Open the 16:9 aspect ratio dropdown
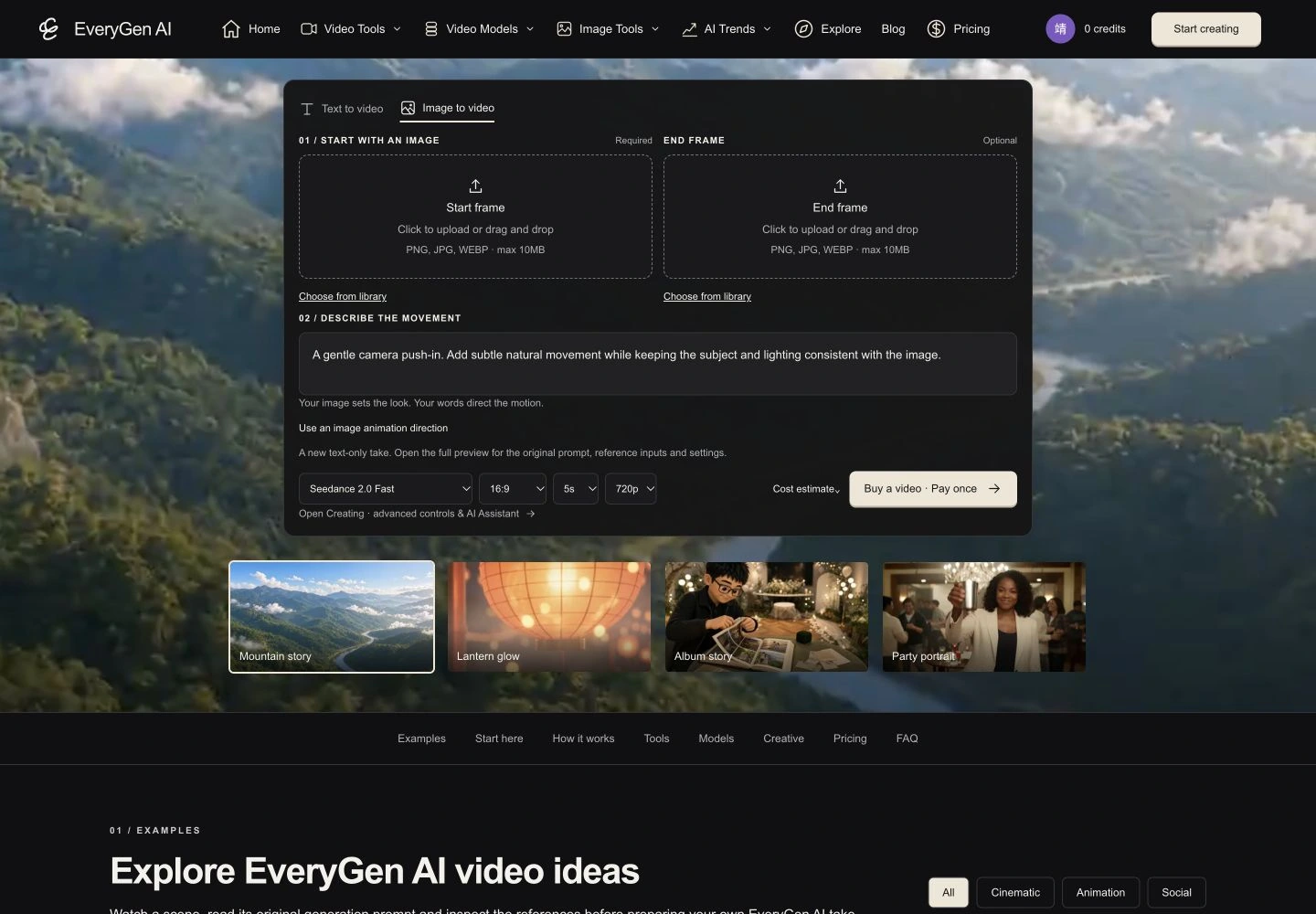 [x=513, y=489]
